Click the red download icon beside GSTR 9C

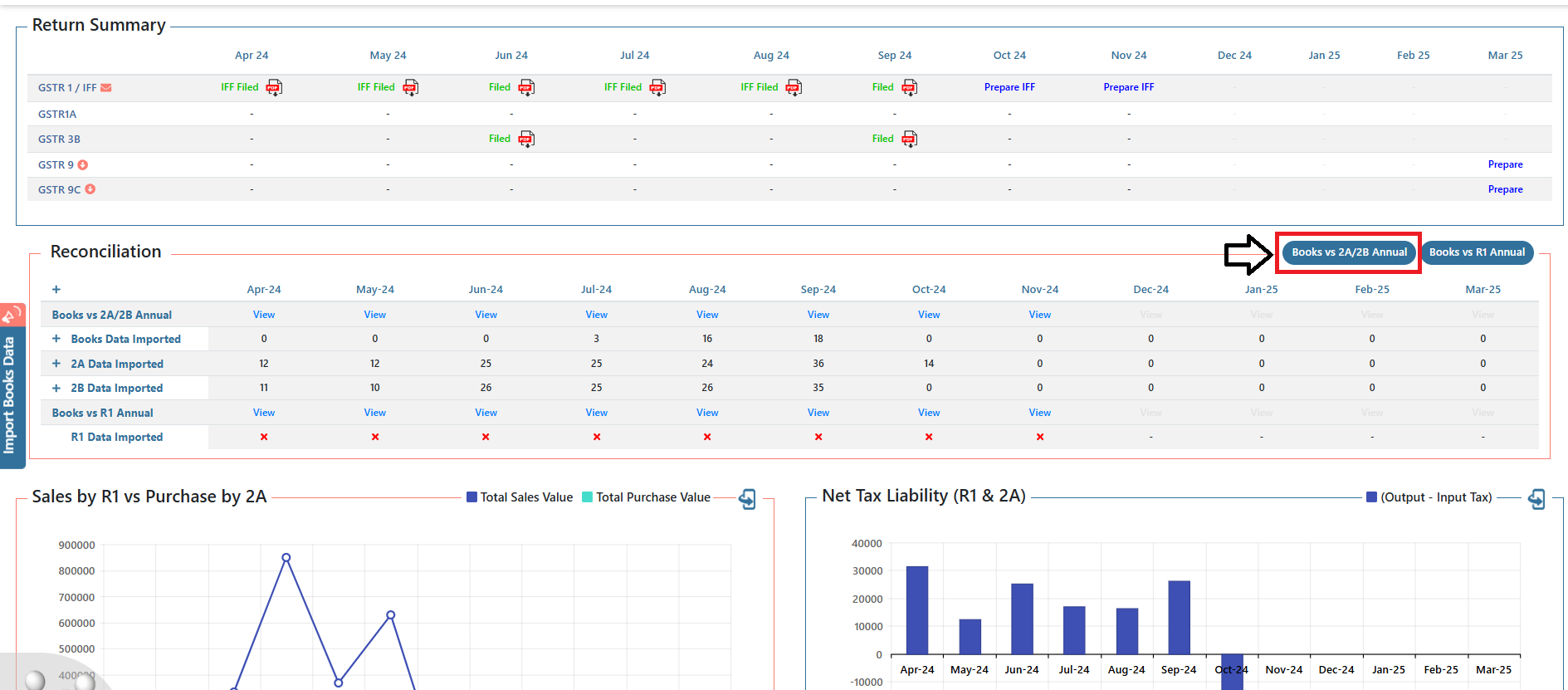pos(90,189)
